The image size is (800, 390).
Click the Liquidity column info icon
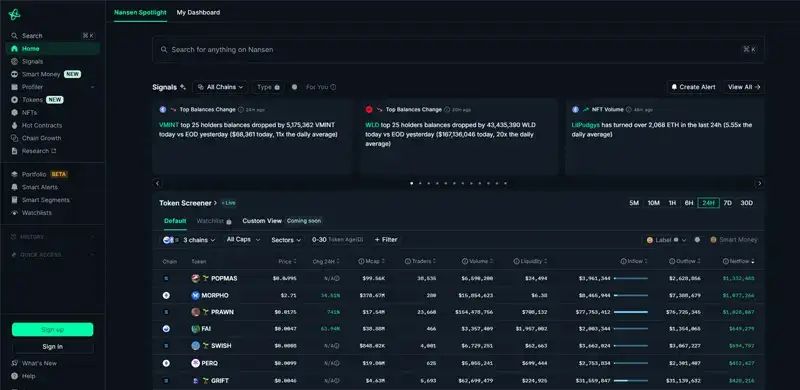(x=517, y=261)
